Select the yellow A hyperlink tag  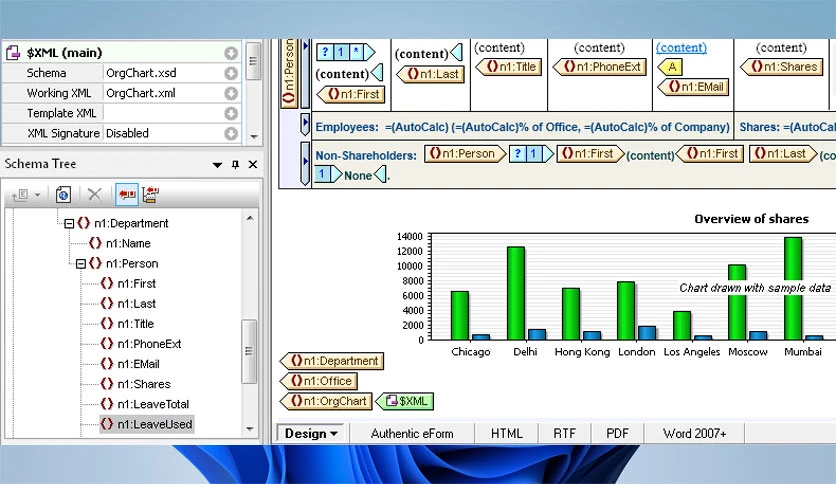[x=670, y=67]
